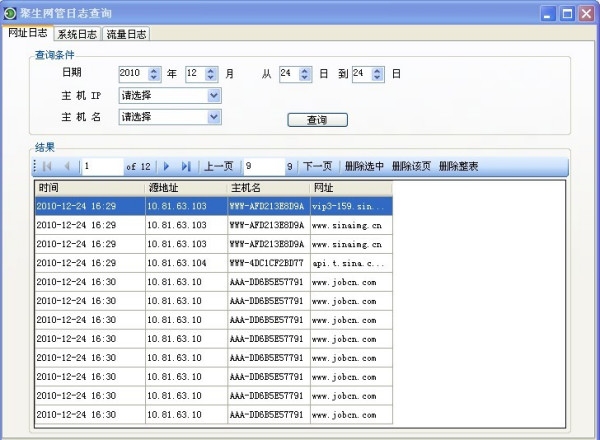Click 删除整表 to clear the table
Image resolution: width=600 pixels, height=440 pixels.
point(458,166)
